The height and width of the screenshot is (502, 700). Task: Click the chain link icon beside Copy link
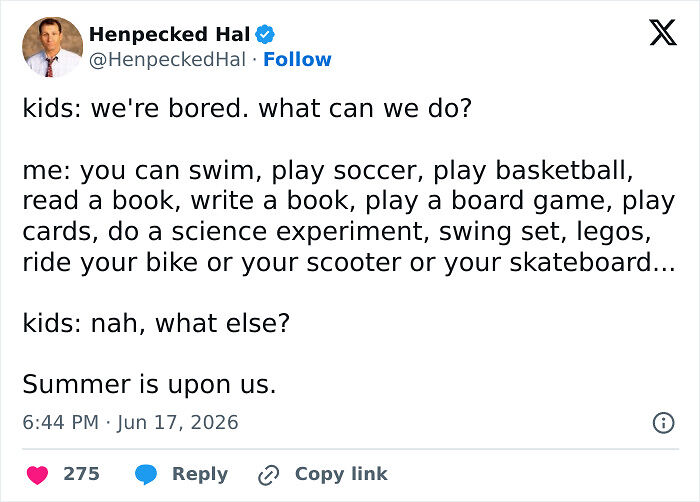(269, 474)
